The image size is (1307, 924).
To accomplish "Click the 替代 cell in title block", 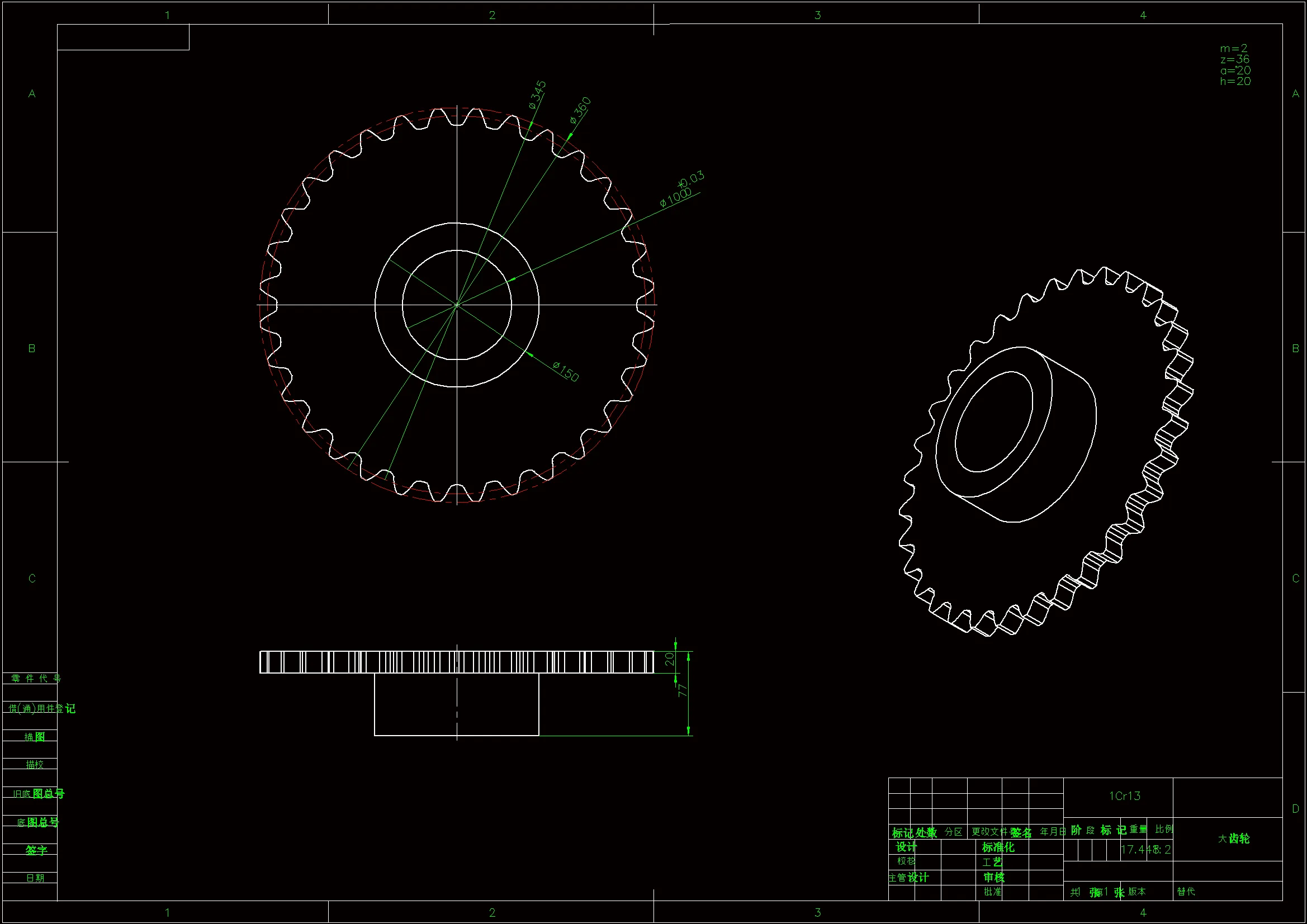I will tap(1186, 892).
